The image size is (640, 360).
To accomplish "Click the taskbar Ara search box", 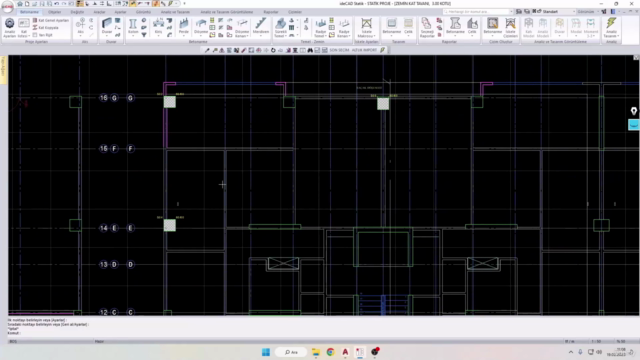I will [x=291, y=352].
